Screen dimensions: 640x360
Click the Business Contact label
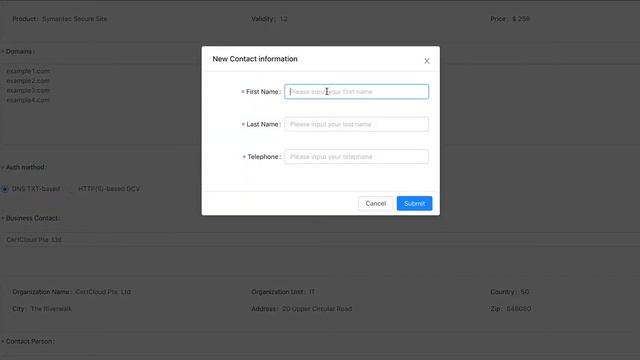(32, 218)
